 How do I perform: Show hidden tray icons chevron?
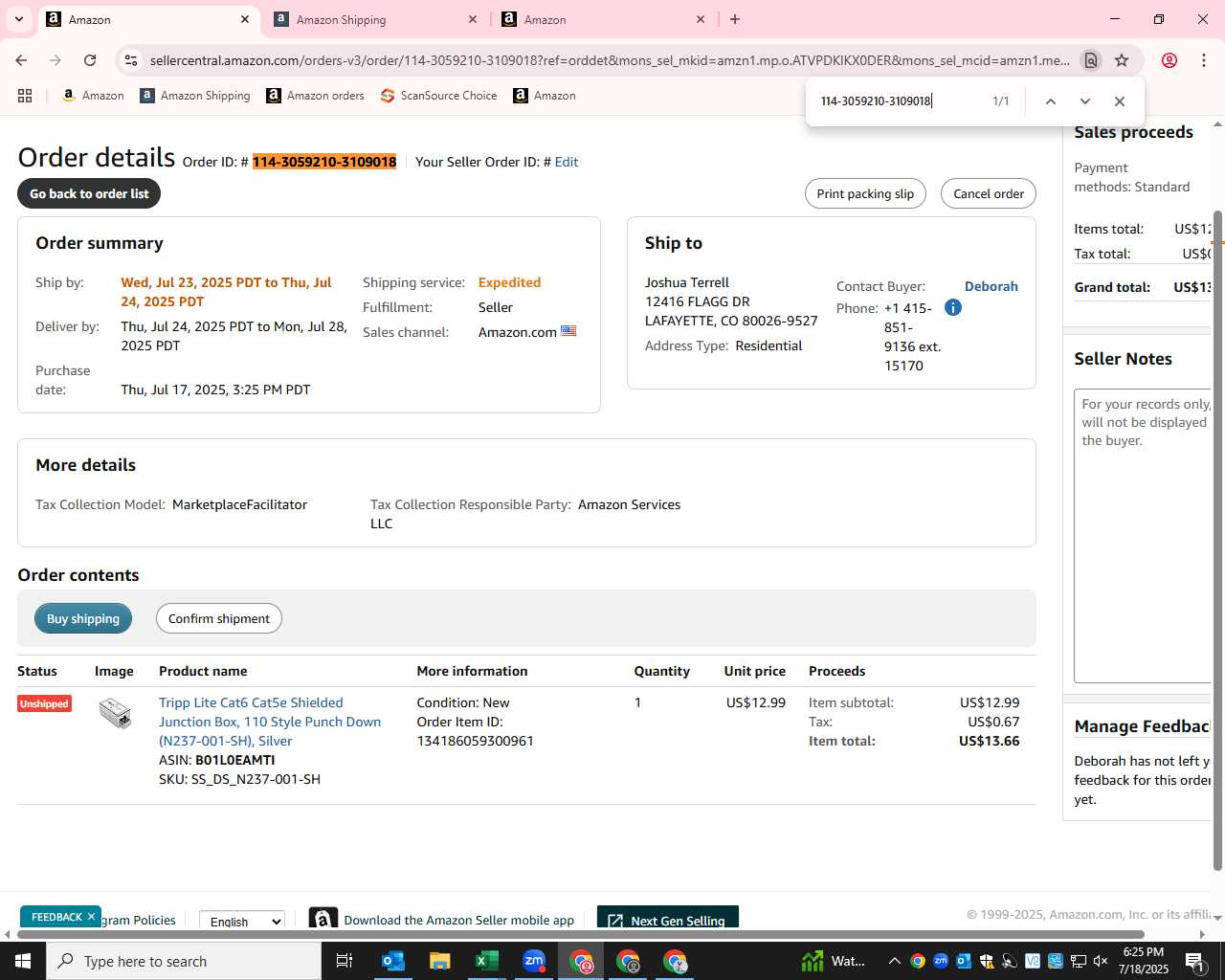coord(894,961)
